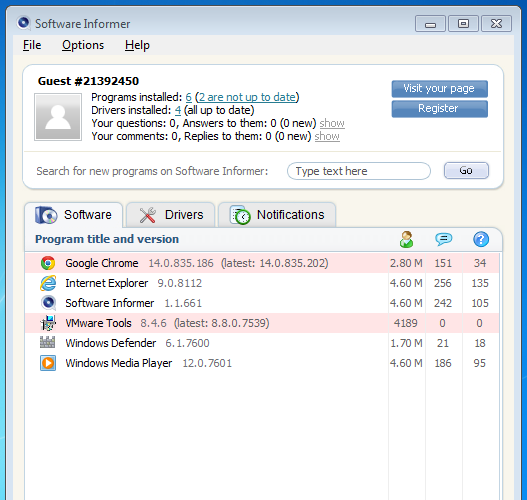Click the Notifications tab clock icon
527x500 pixels.
pyautogui.click(x=240, y=215)
